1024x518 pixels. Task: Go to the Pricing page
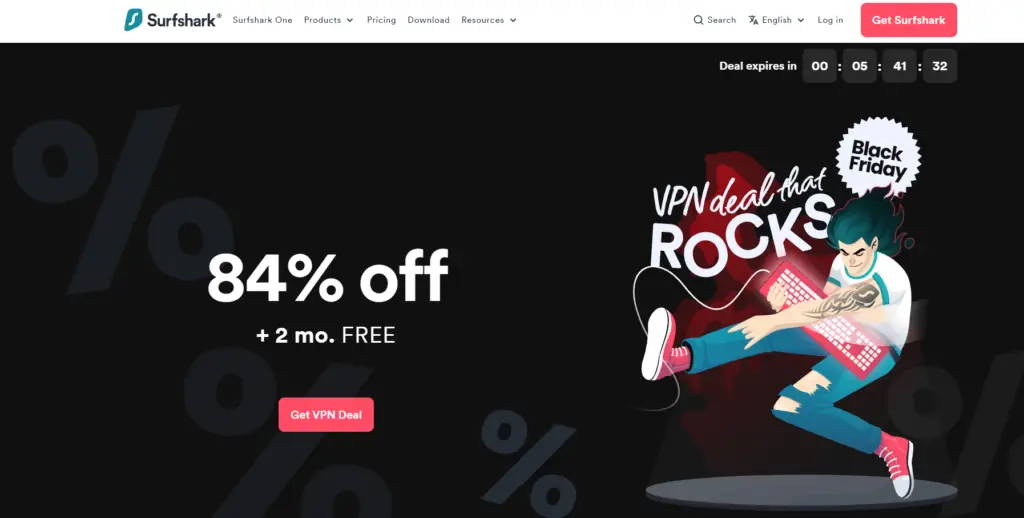[x=381, y=20]
